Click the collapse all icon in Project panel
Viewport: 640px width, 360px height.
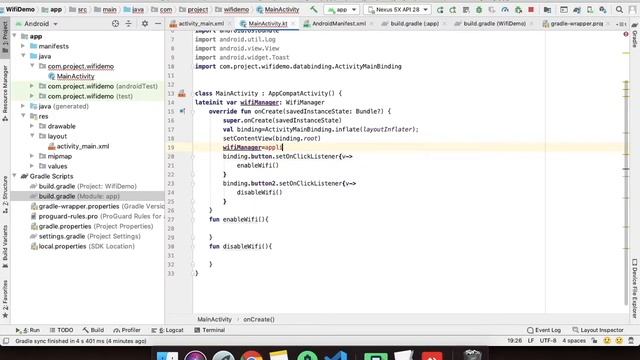pos(129,24)
